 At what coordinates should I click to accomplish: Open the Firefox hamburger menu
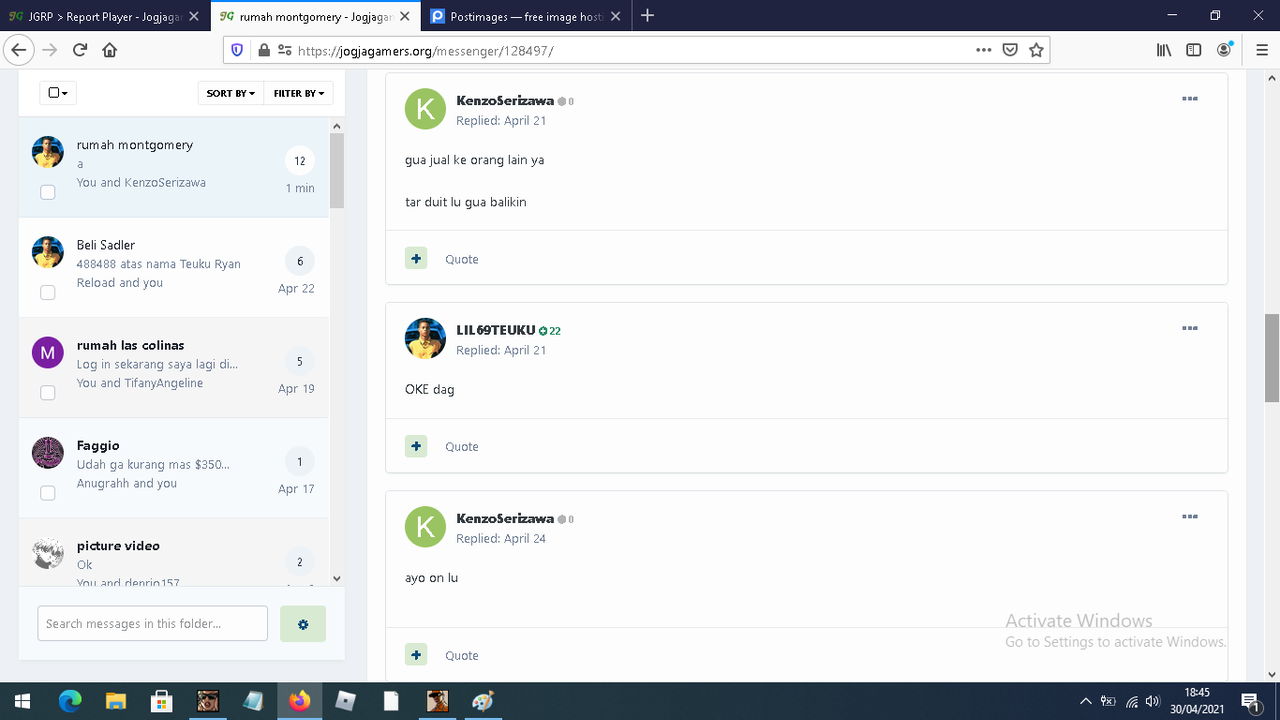point(1262,50)
